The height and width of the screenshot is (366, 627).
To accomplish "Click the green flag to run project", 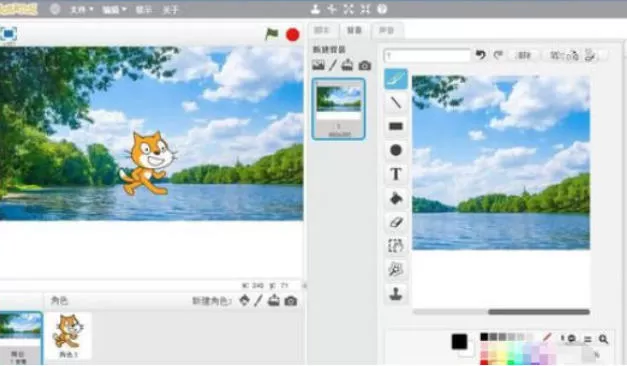I will [x=272, y=34].
